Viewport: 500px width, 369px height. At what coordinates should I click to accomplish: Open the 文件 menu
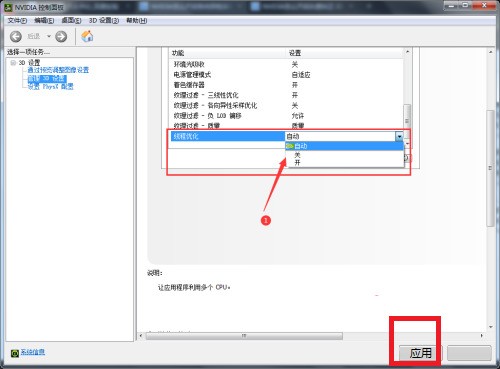[x=17, y=21]
